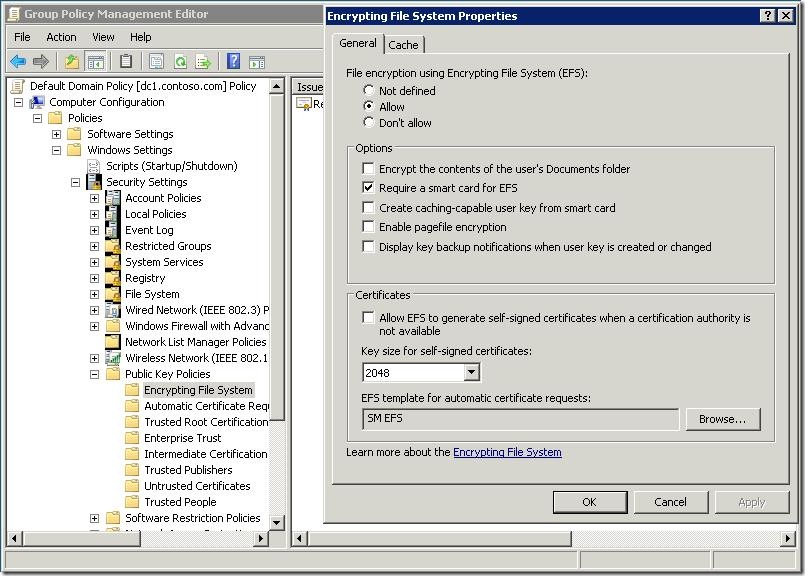Viewport: 805px width, 576px height.
Task: Select Enterprise Trust in the tree
Action: point(182,438)
